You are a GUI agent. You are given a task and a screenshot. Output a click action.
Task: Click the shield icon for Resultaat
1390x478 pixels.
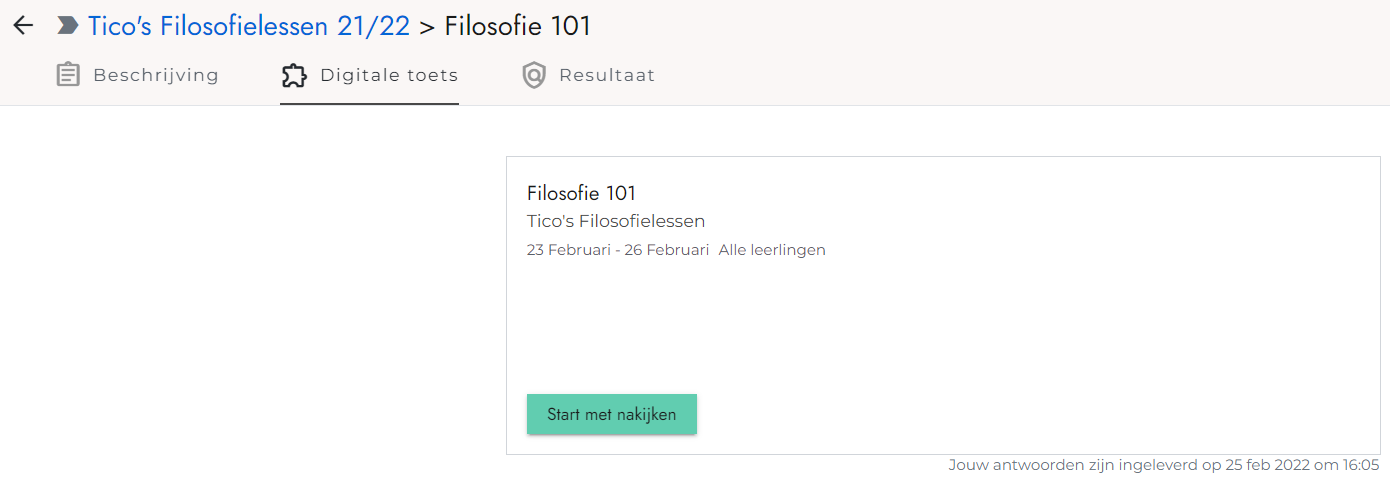(534, 75)
